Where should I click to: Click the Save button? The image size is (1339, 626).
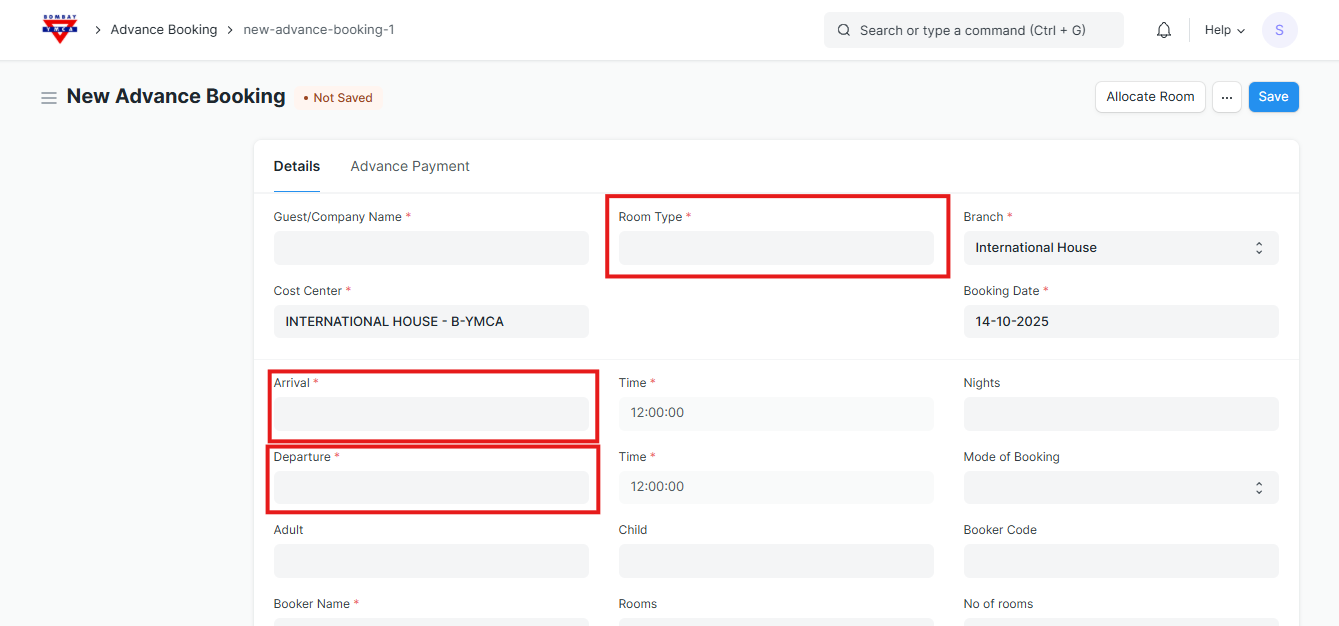(1273, 97)
